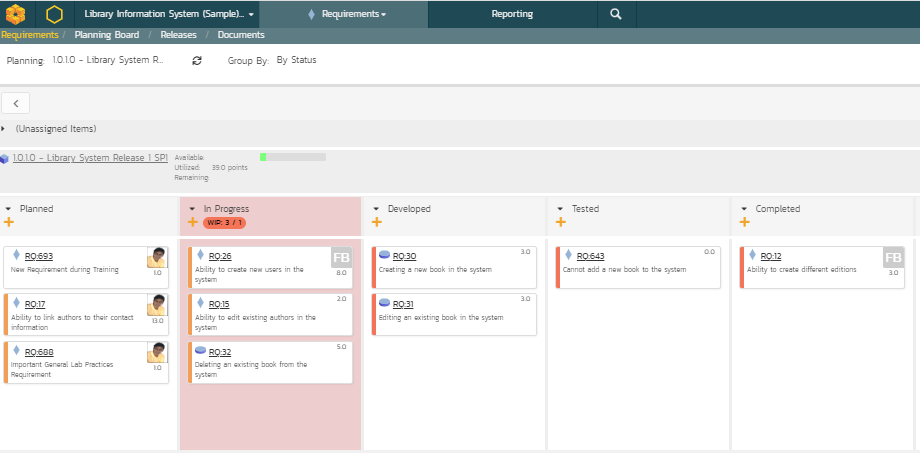The width and height of the screenshot is (920, 453).
Task: Click the hexagon workspace icon in header
Action: pos(54,14)
